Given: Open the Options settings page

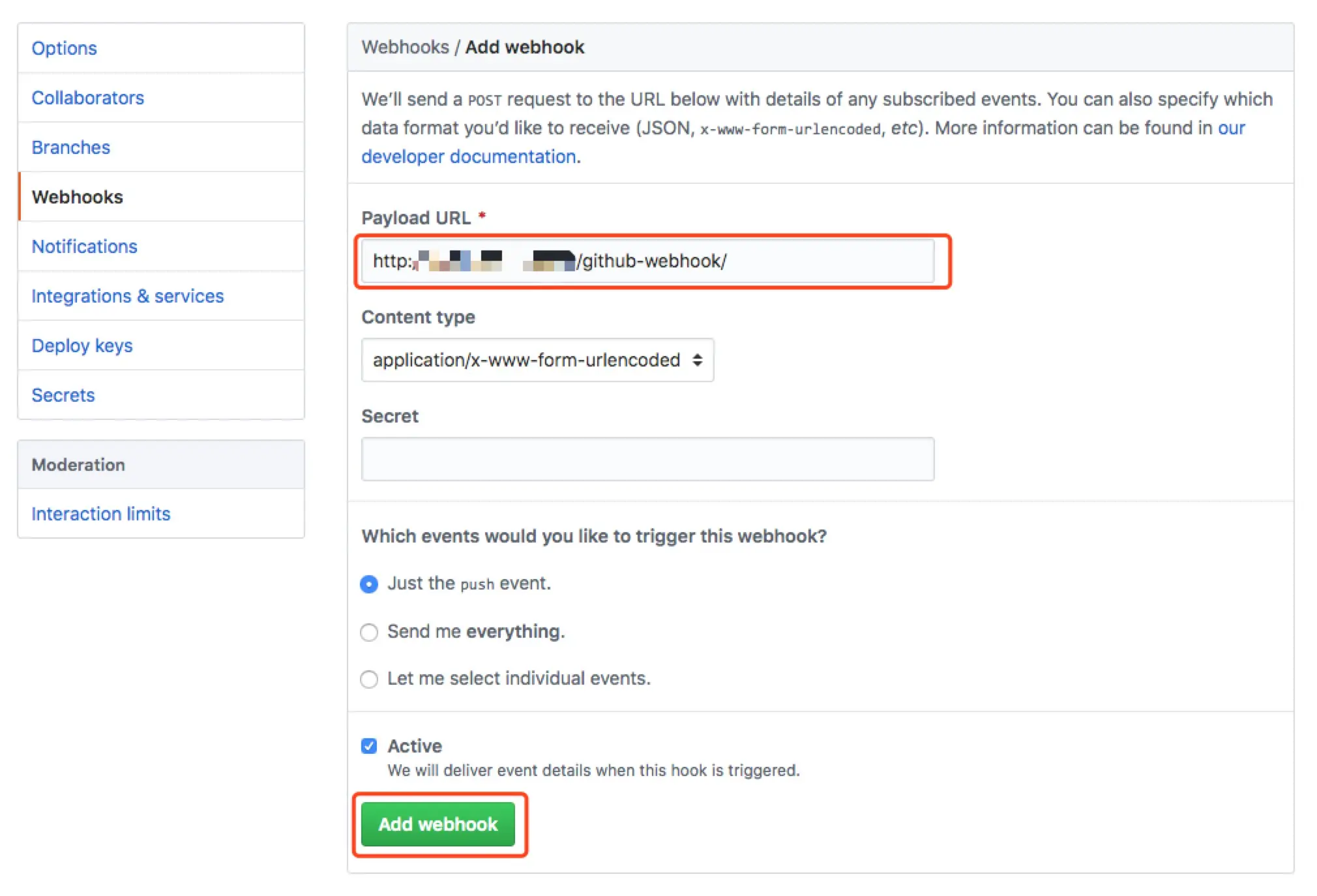Looking at the screenshot, I should coord(64,48).
